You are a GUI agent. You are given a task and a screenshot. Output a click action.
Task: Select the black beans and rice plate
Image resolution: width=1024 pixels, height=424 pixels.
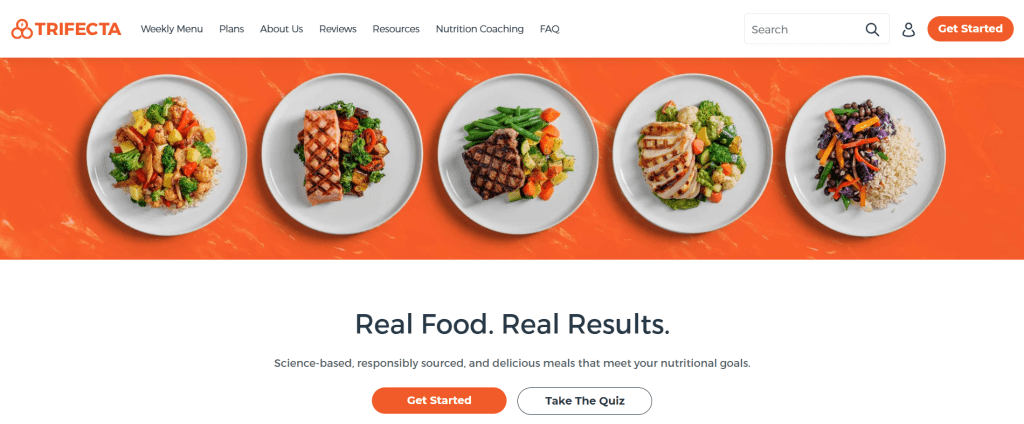click(x=865, y=155)
